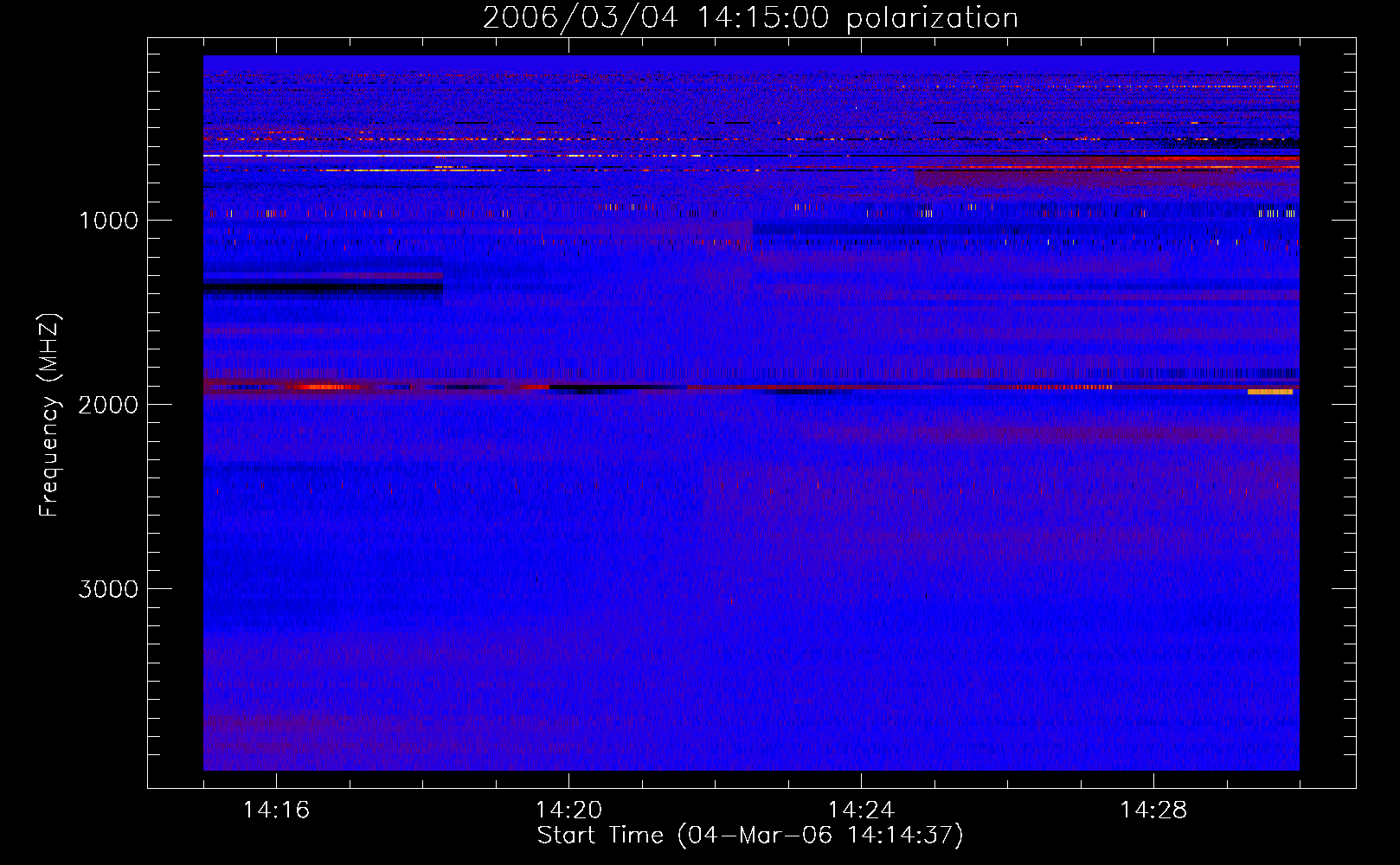Click the 14:16 time tick label
Screen dimensions: 1400x865
tap(276, 811)
